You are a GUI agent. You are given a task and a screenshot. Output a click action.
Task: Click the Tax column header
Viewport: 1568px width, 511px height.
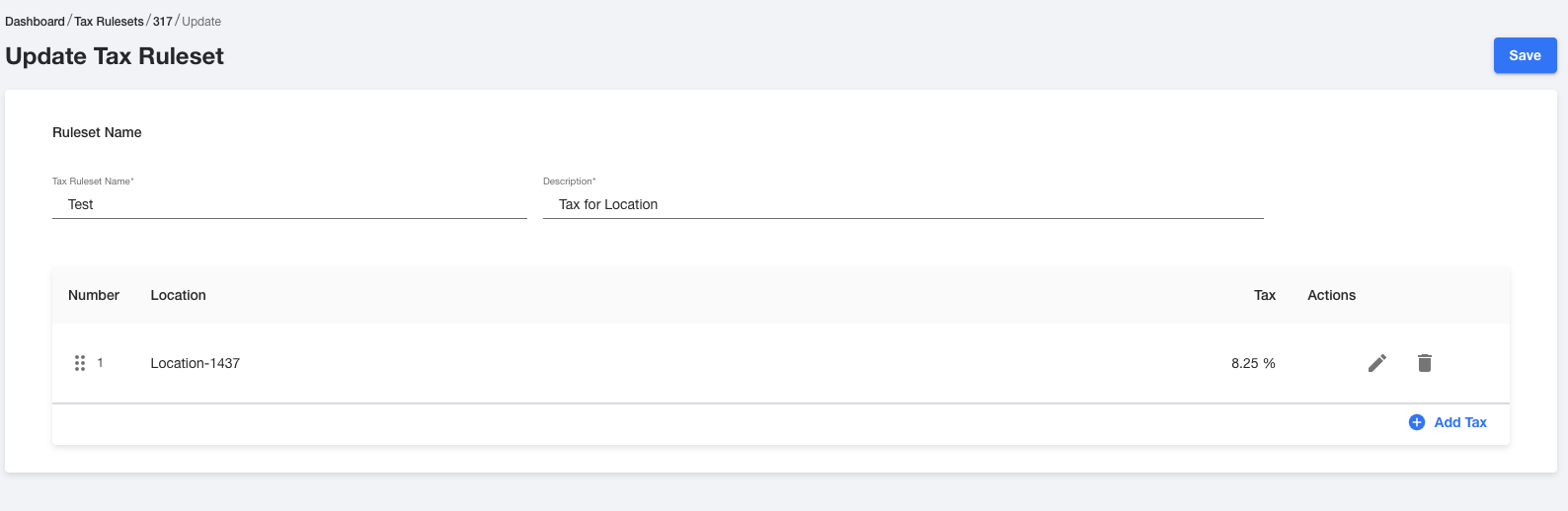(x=1265, y=295)
